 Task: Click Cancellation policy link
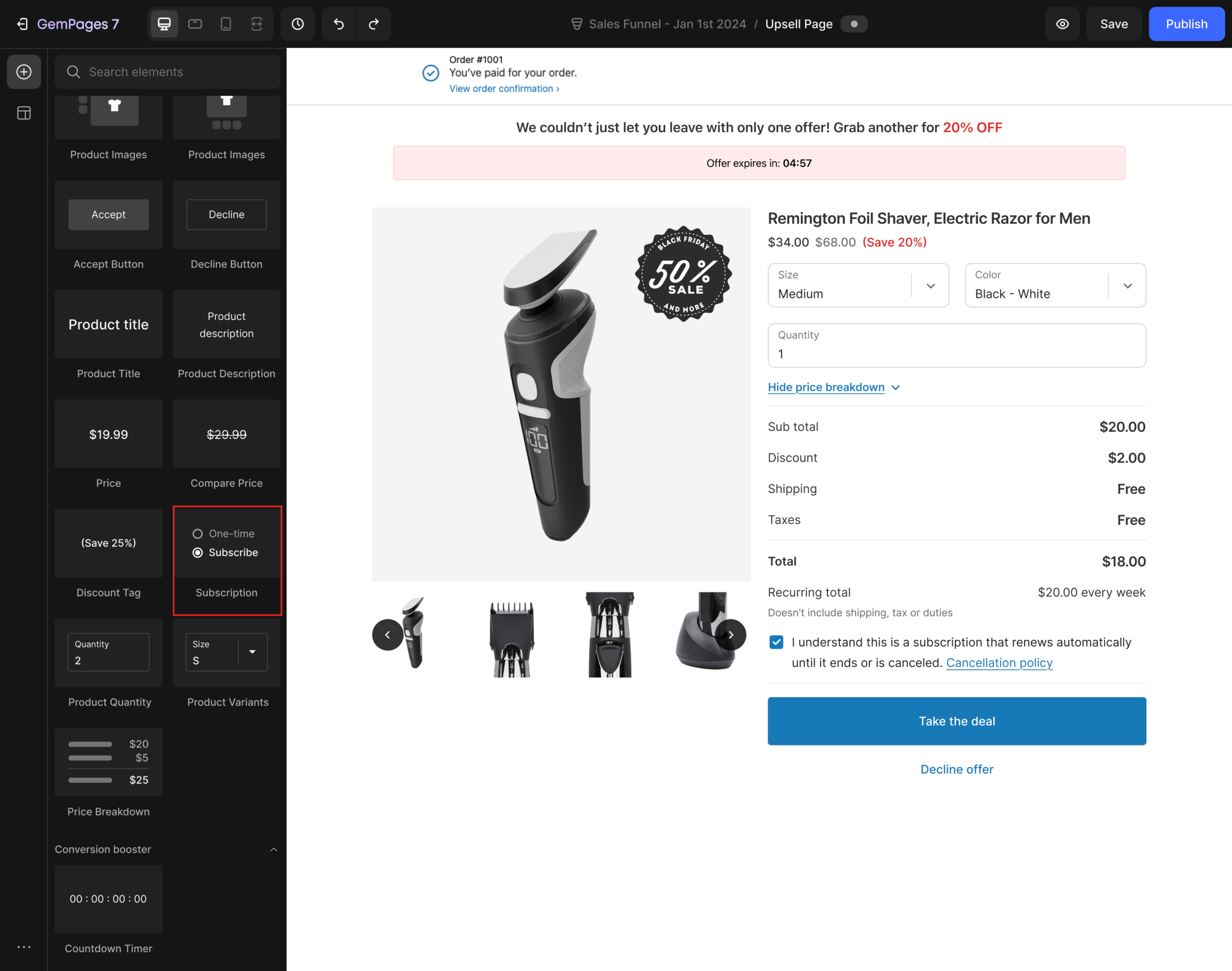(x=999, y=663)
